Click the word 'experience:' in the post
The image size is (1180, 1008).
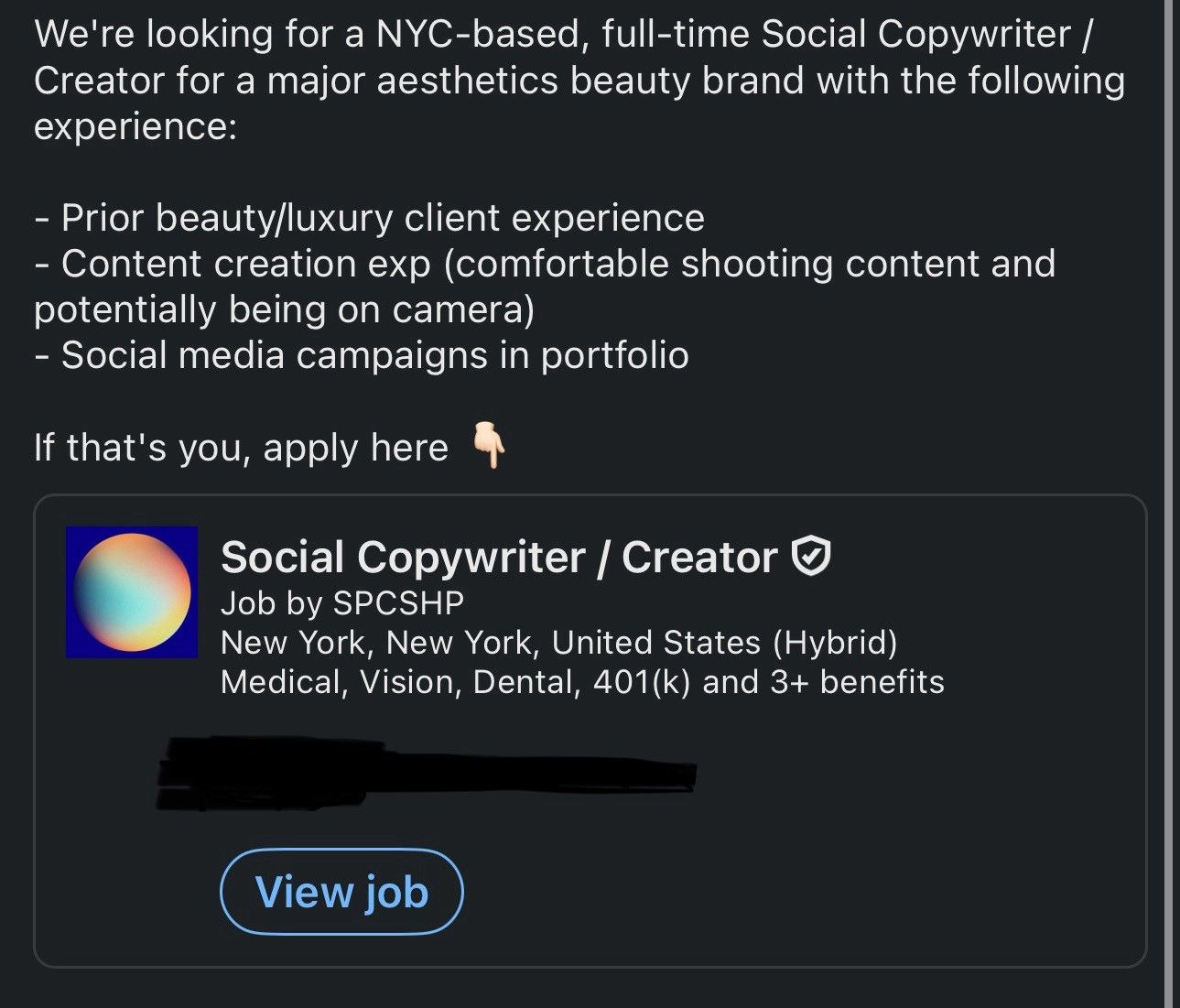[135, 126]
